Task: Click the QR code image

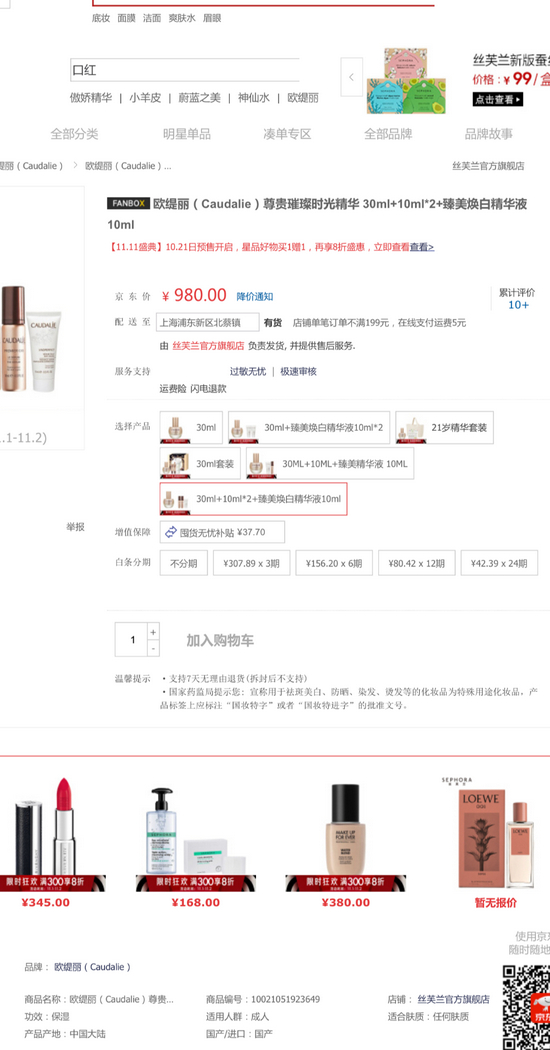Action: tap(527, 1008)
